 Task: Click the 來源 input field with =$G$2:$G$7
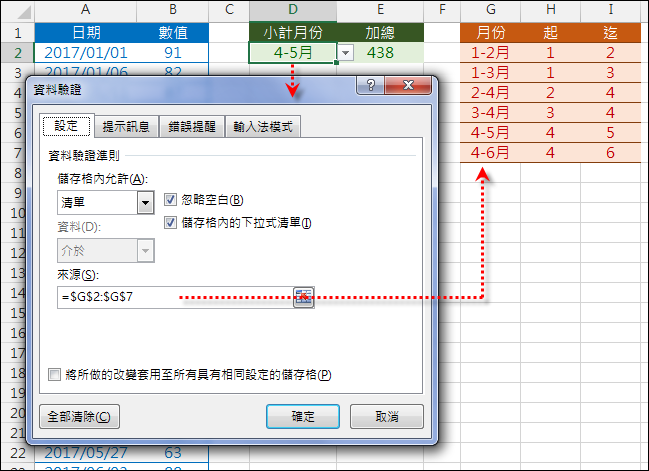point(175,297)
